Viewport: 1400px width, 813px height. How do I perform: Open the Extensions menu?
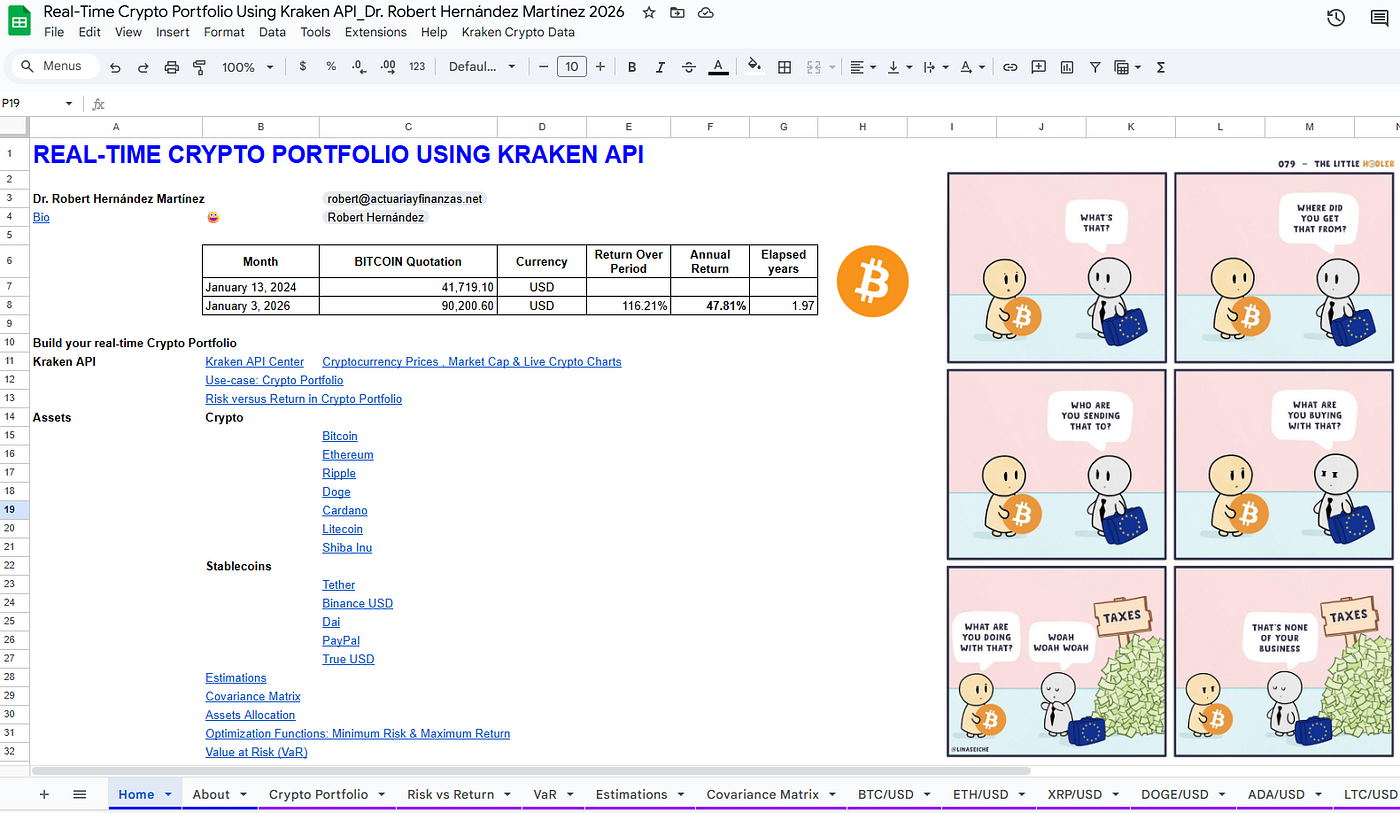click(x=376, y=32)
